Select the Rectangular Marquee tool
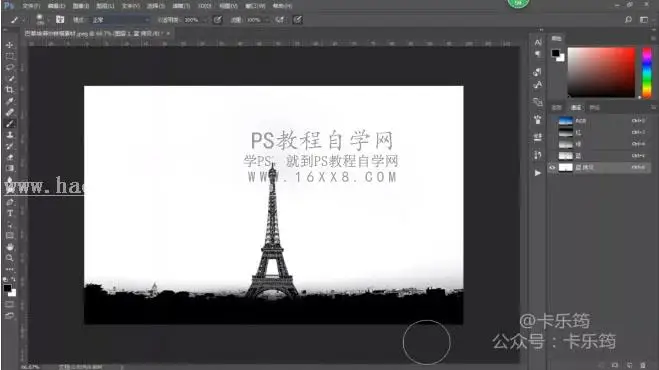This screenshot has height=370, width=659. click(x=10, y=56)
